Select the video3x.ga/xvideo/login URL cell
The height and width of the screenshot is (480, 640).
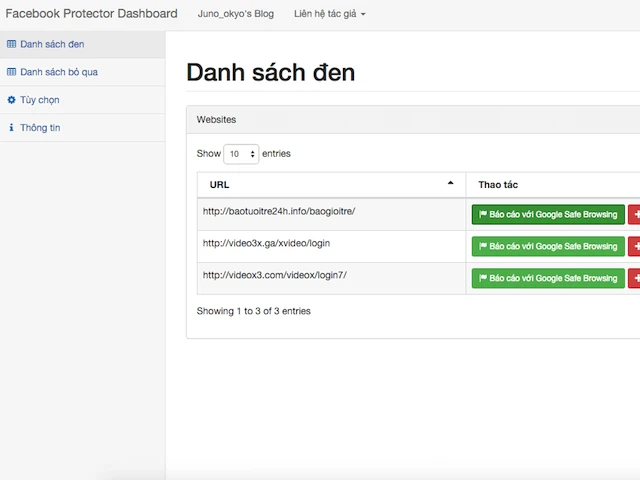pos(266,243)
